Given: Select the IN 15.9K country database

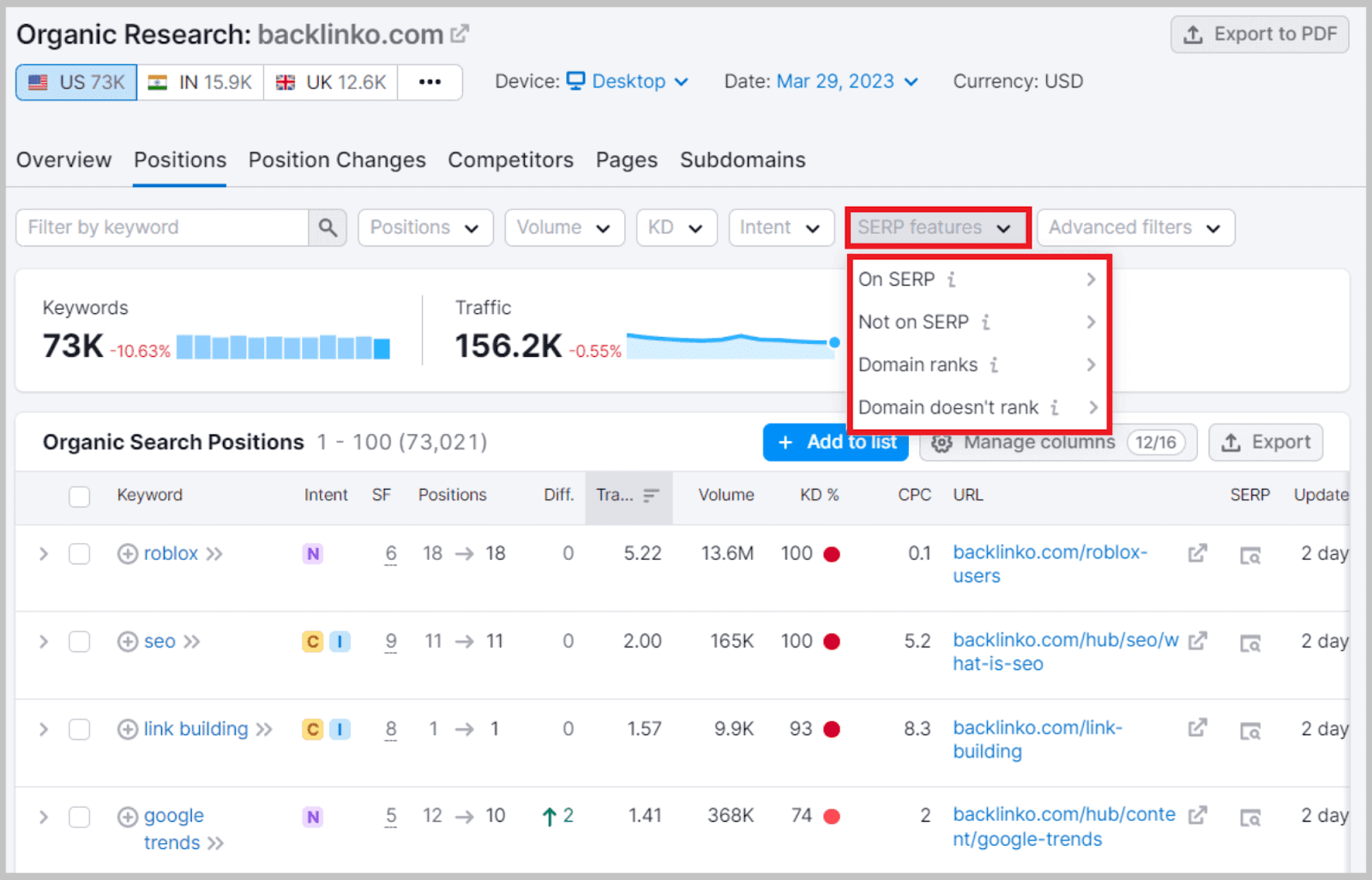Looking at the screenshot, I should (x=200, y=82).
